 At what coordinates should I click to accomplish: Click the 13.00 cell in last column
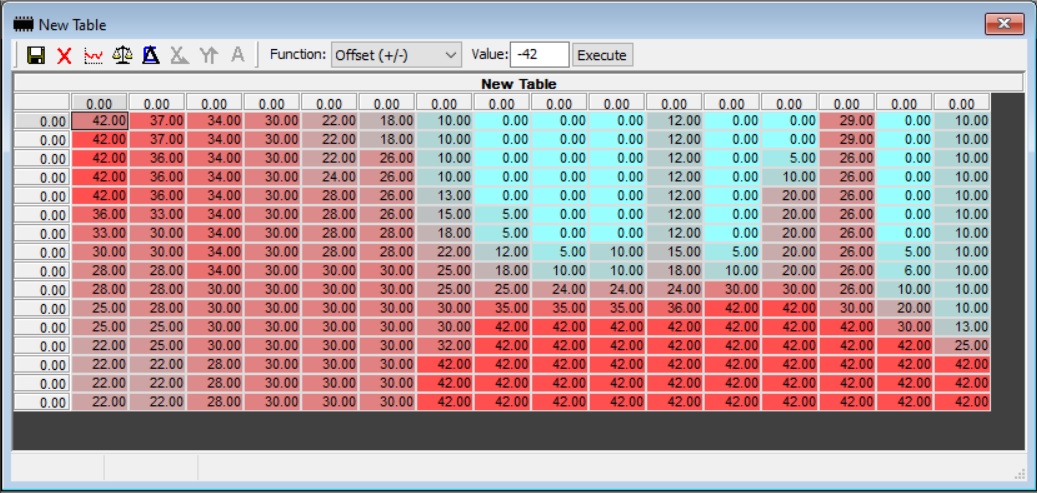click(x=962, y=327)
